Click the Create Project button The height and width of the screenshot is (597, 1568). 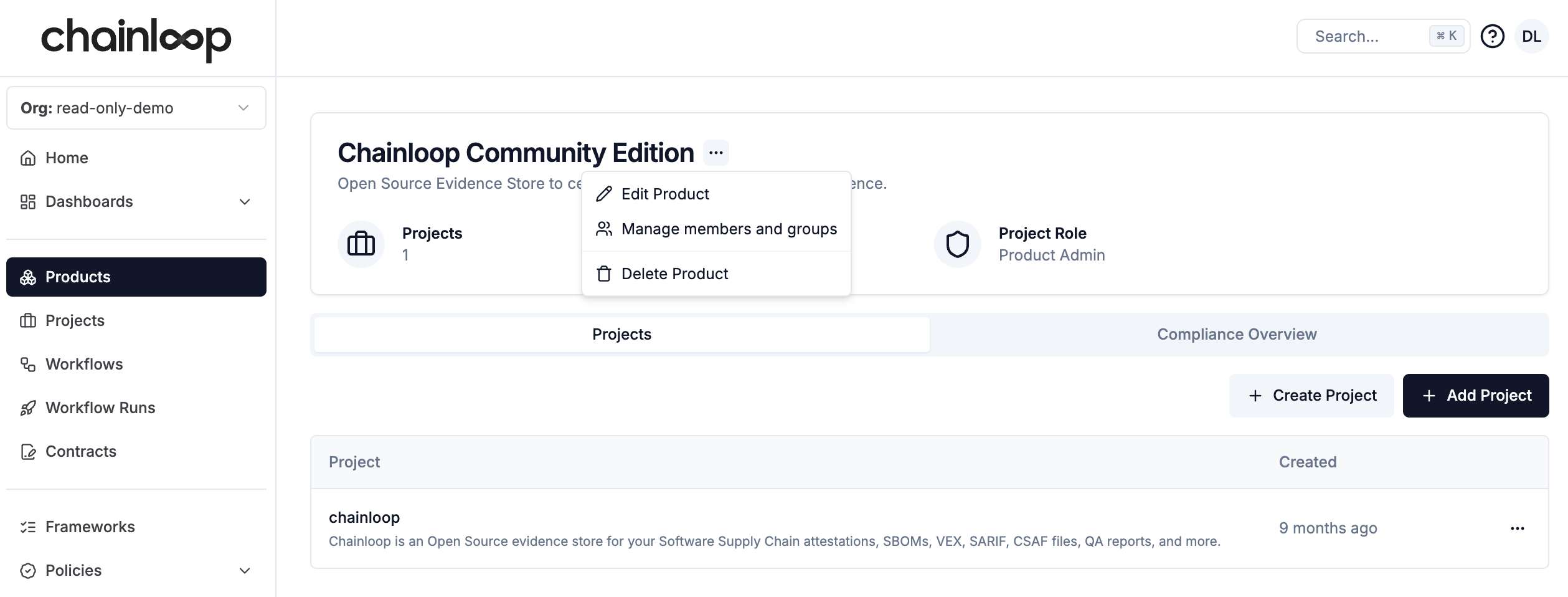(x=1311, y=395)
